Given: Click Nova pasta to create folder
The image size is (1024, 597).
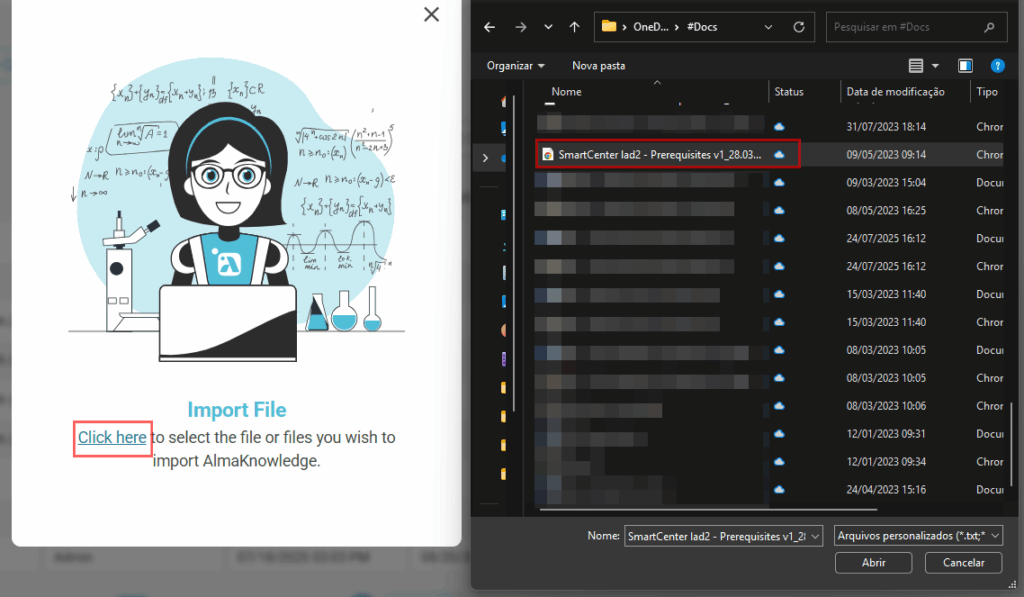Looking at the screenshot, I should point(598,66).
